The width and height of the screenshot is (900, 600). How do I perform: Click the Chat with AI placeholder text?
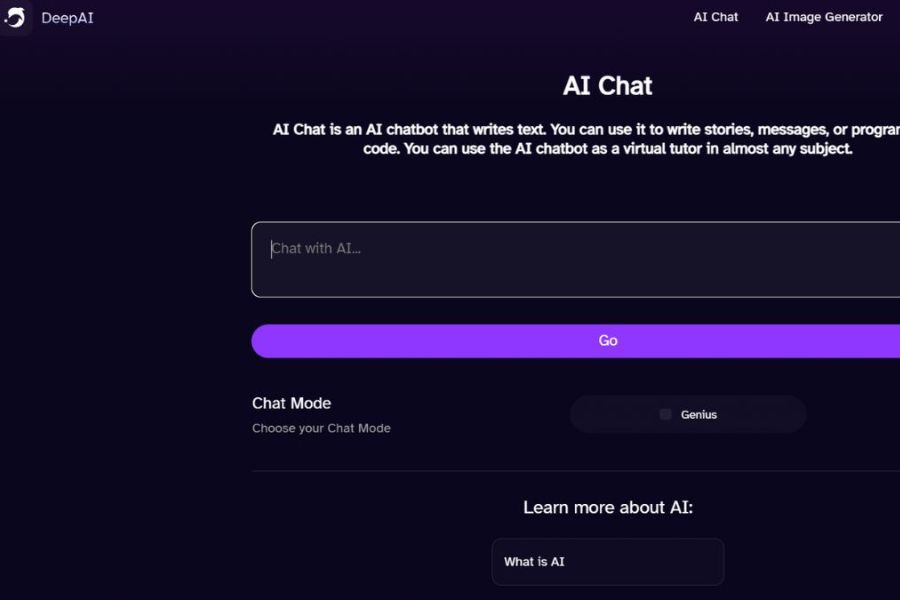coord(317,248)
